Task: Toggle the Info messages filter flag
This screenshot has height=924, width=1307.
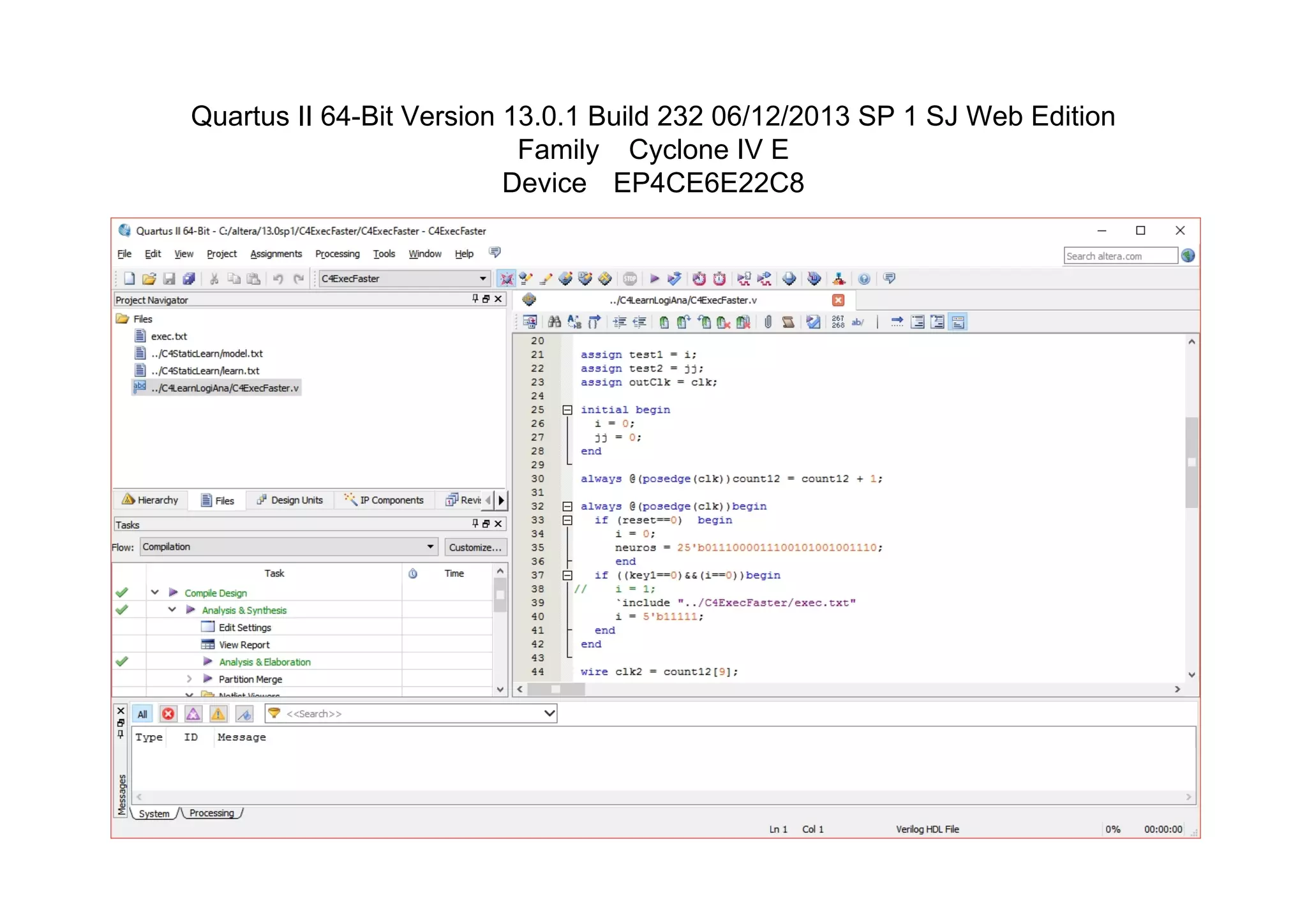Action: click(x=244, y=714)
